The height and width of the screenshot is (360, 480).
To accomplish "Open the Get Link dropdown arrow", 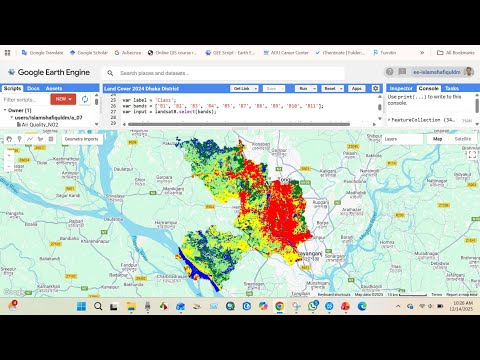I will 256,88.
